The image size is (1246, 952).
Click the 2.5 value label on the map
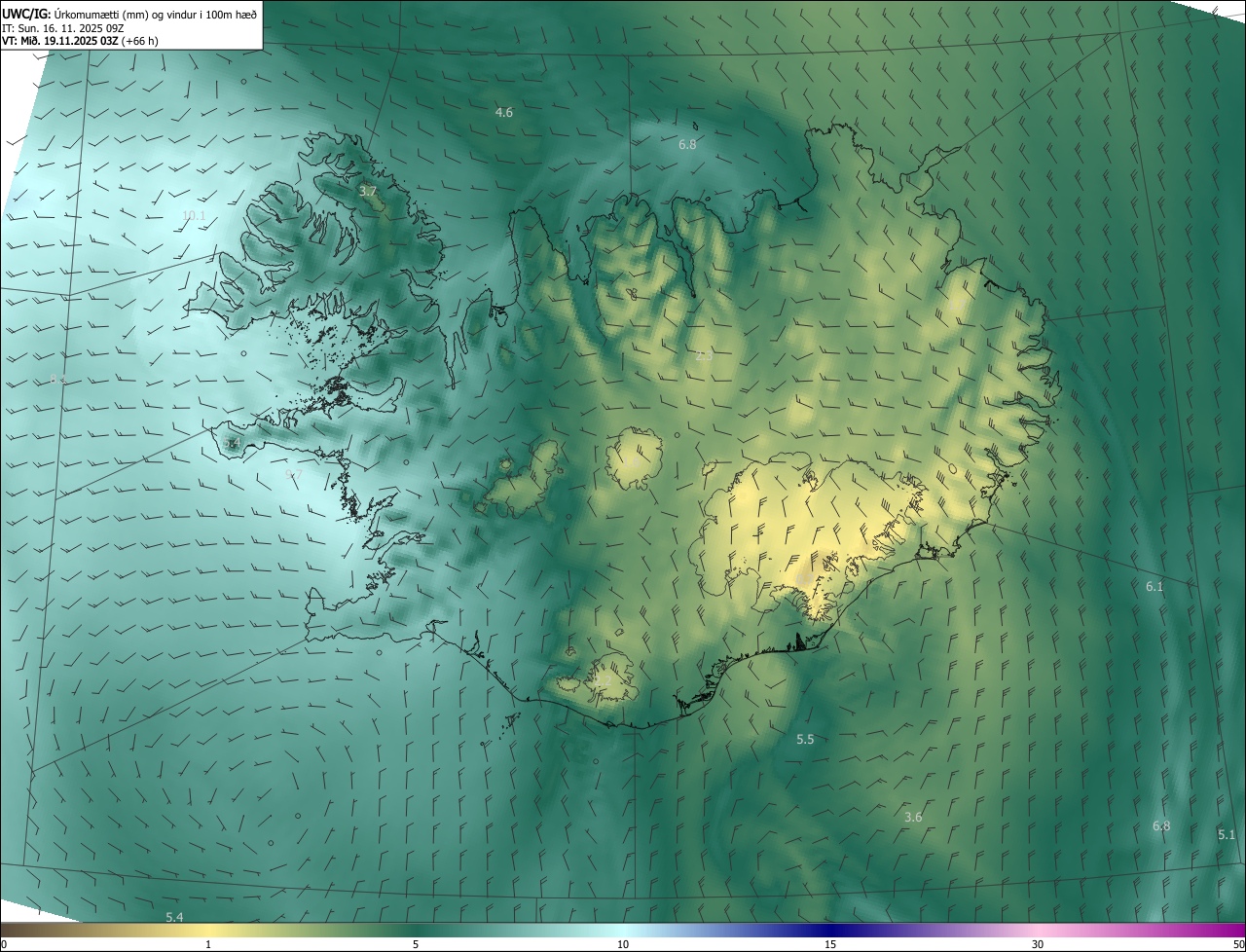pyautogui.click(x=704, y=356)
